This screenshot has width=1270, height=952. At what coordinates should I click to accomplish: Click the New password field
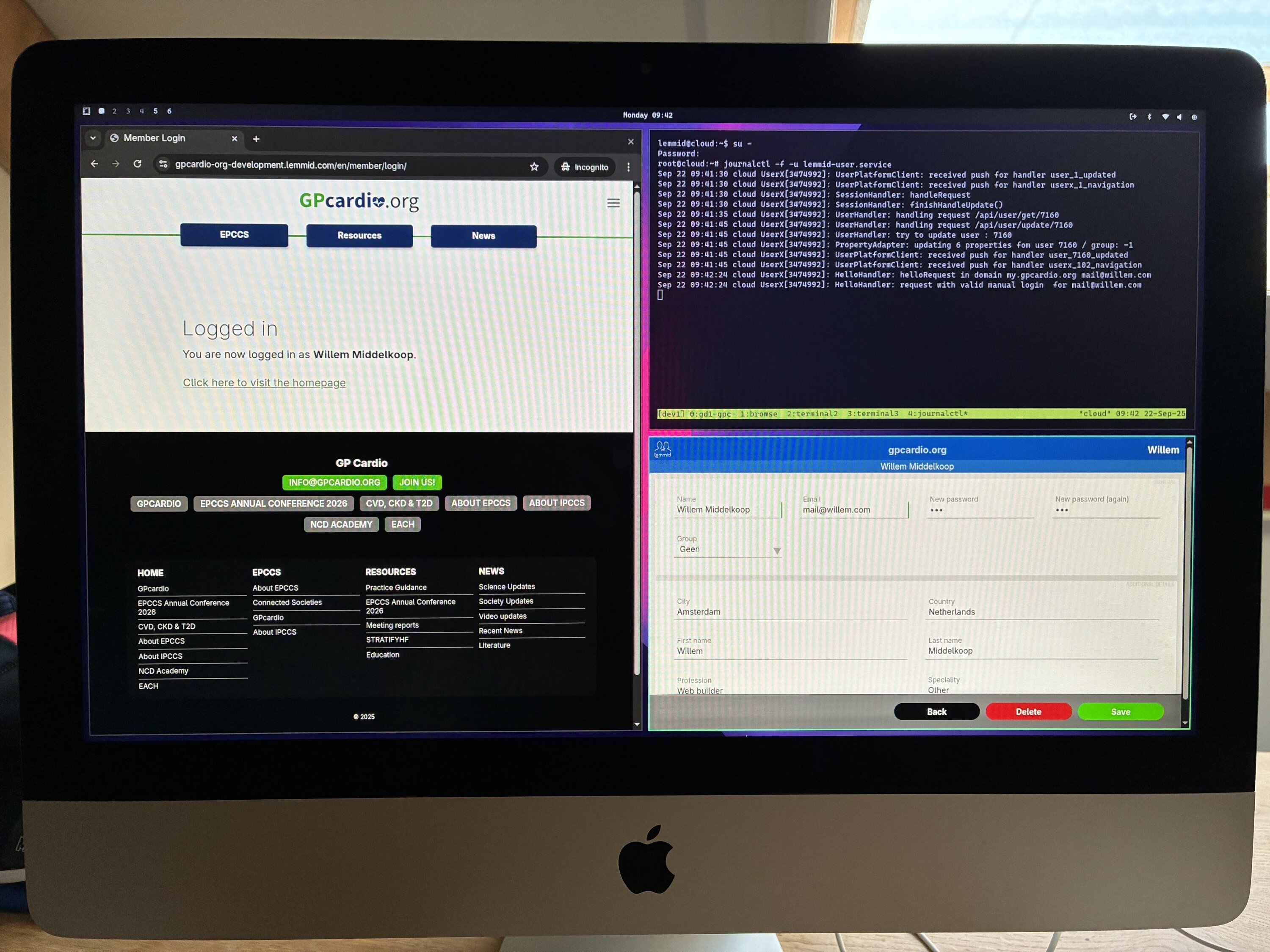[980, 509]
